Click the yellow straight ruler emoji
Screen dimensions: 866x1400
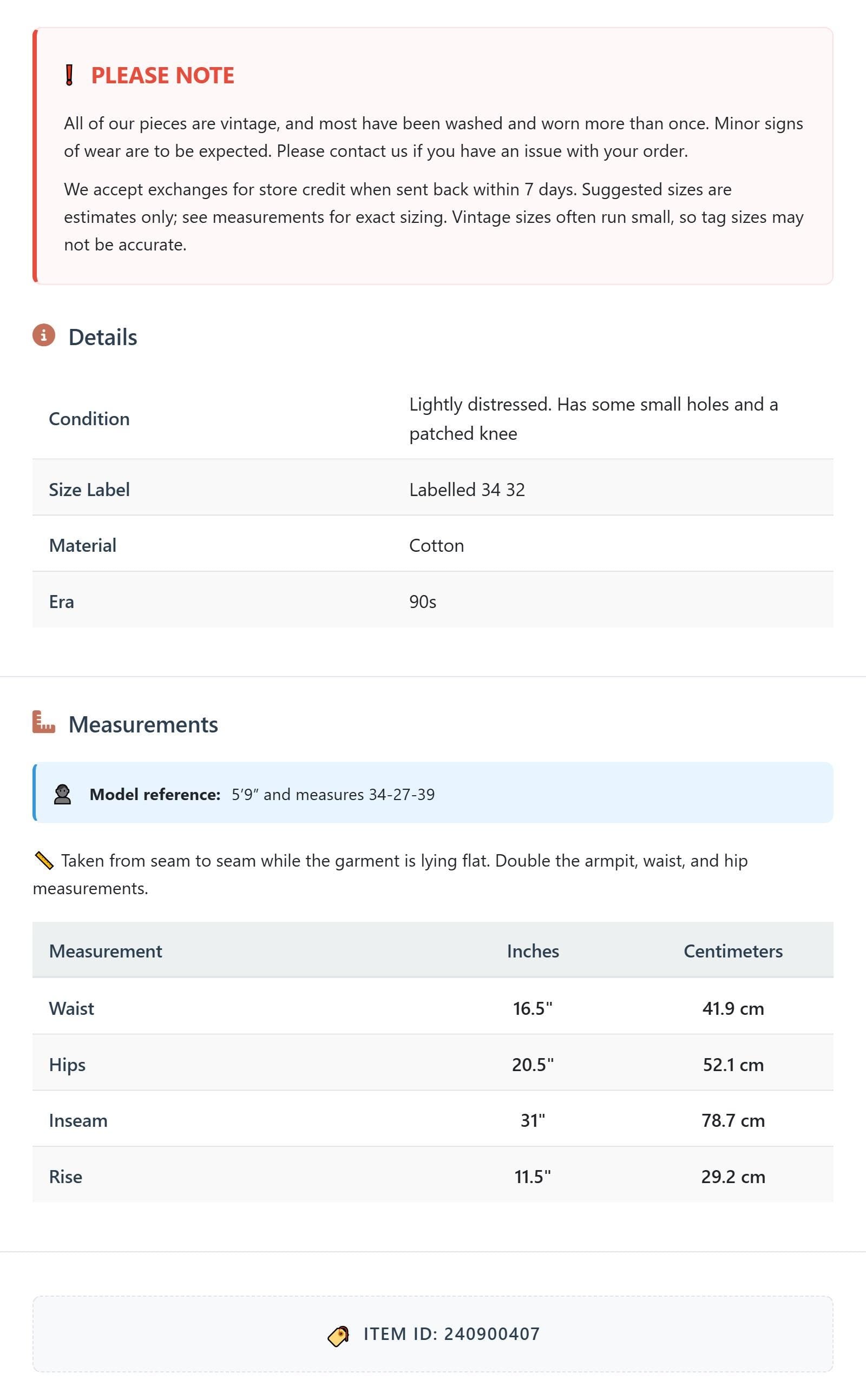[44, 860]
